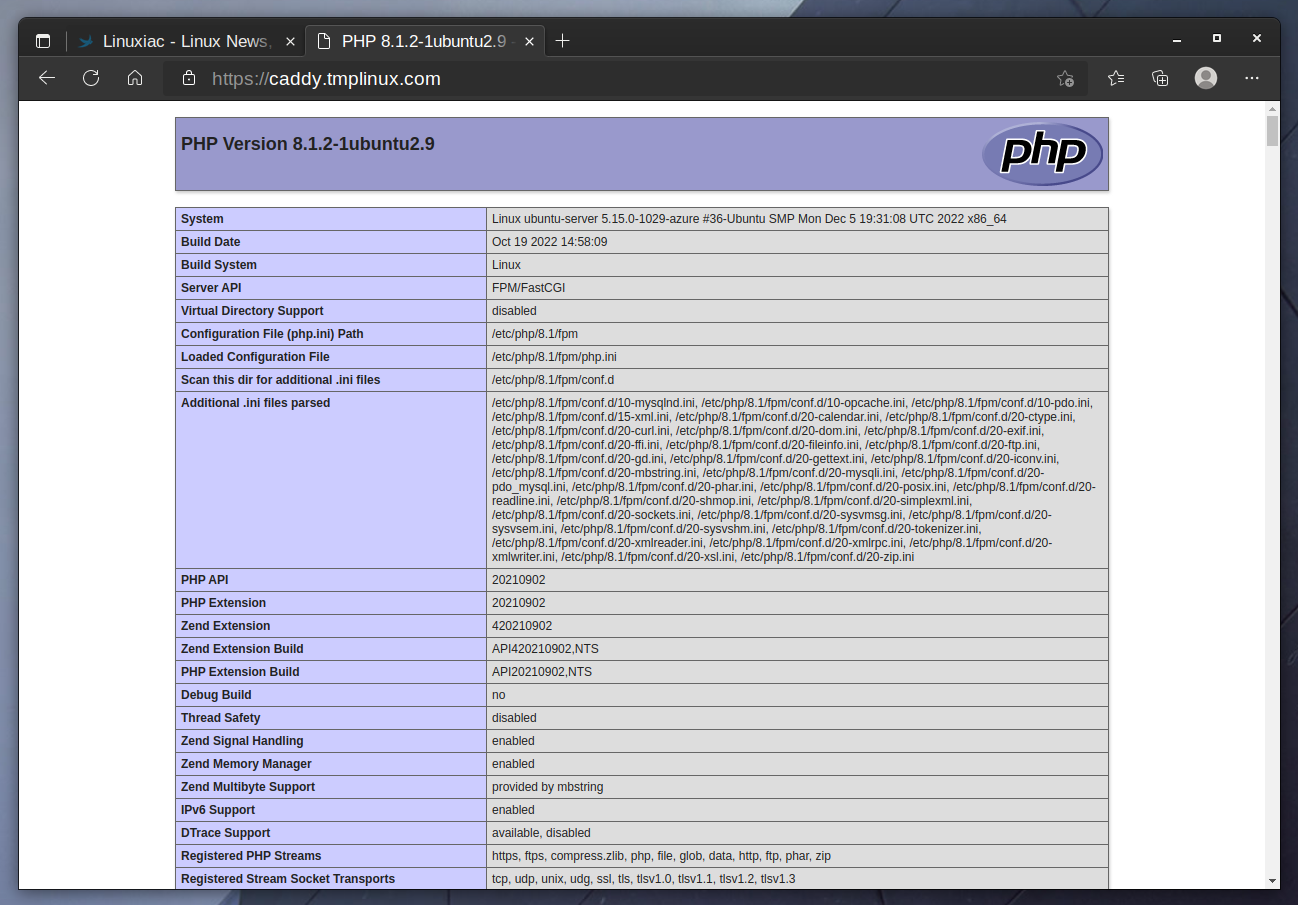This screenshot has height=905, width=1298.
Task: Click the Oct 19 2022 14:58:09 value
Action: [549, 242]
